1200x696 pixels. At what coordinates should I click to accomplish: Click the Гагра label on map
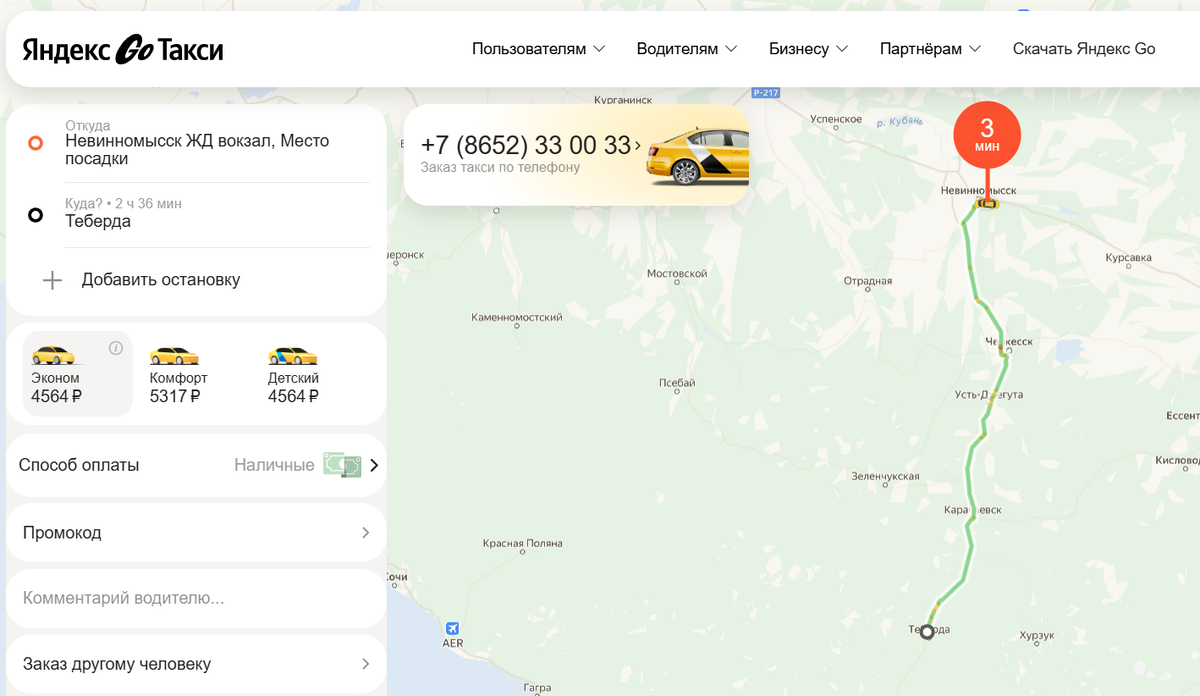[537, 689]
